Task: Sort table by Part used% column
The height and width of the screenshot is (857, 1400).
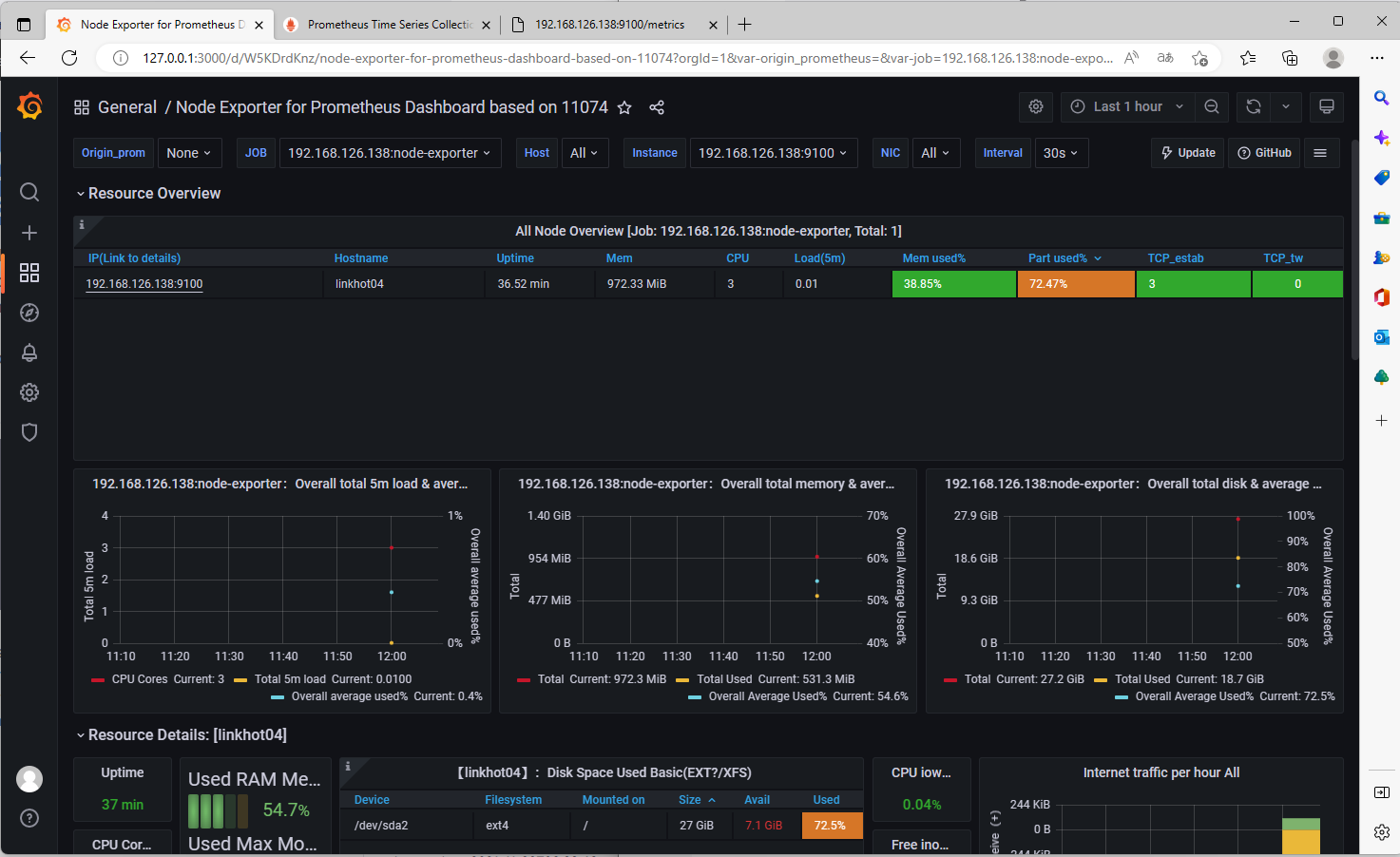Action: click(1064, 258)
